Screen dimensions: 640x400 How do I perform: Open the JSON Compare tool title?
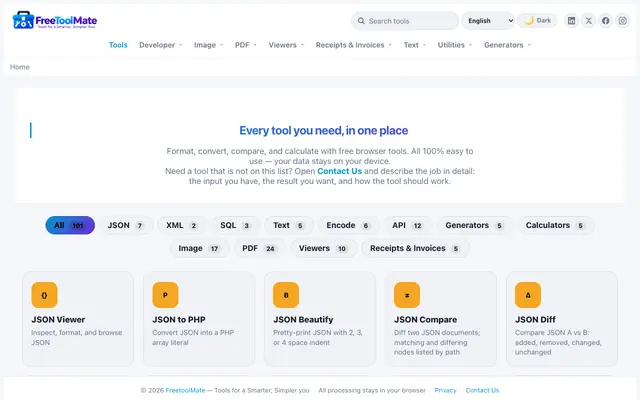point(425,320)
